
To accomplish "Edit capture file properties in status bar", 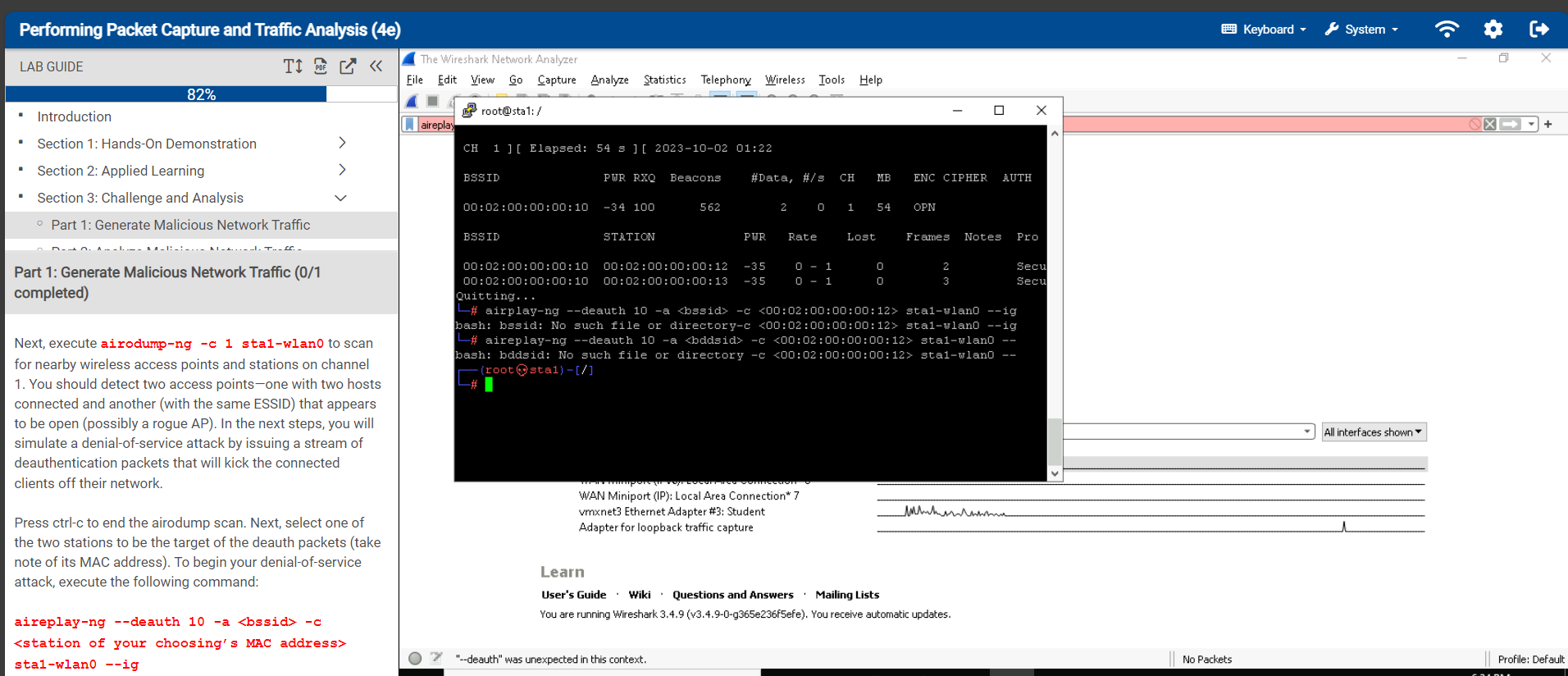I will (x=436, y=658).
